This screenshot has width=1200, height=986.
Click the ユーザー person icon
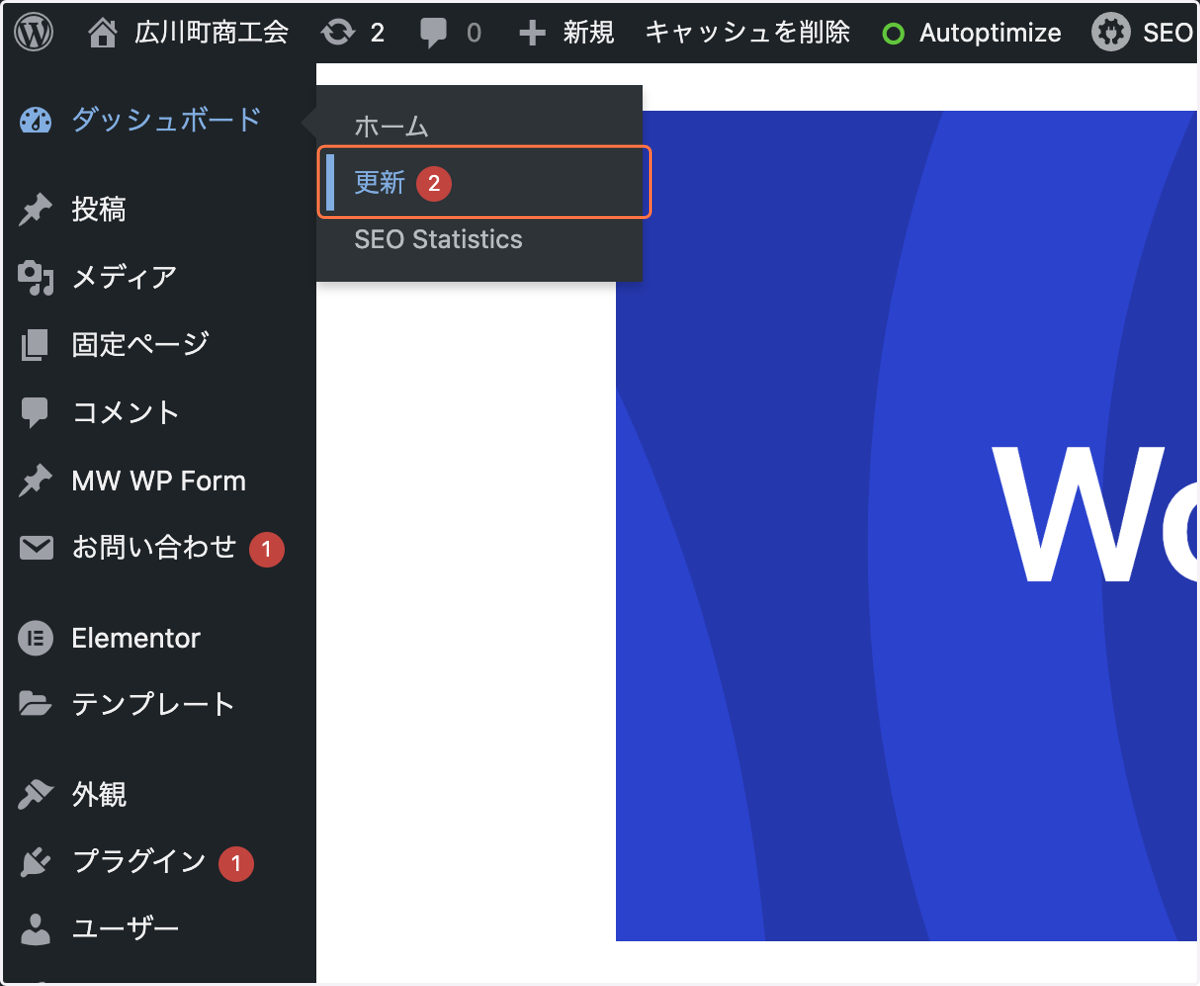pyautogui.click(x=36, y=930)
